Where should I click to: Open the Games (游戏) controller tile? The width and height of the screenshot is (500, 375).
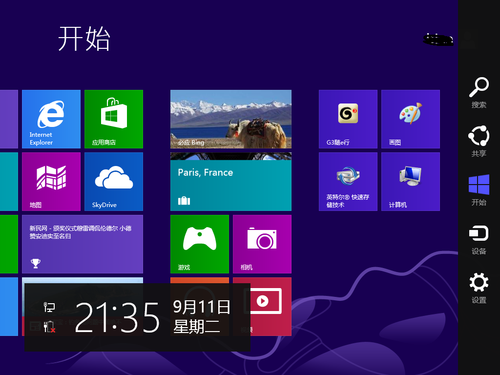[x=199, y=244]
